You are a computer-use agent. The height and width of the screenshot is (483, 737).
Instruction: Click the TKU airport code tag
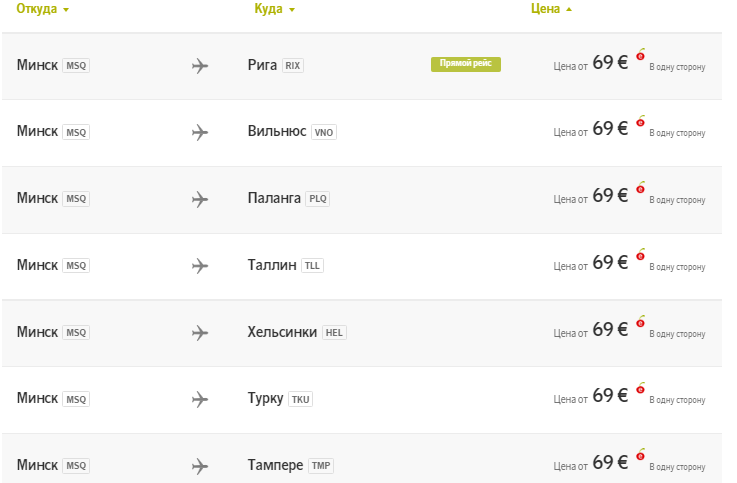(x=301, y=400)
